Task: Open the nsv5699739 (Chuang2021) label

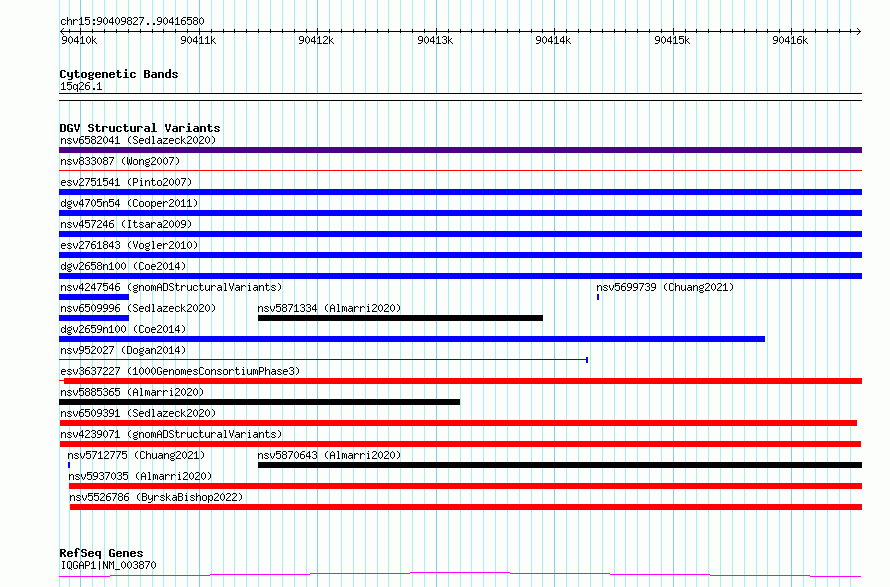Action: [665, 287]
